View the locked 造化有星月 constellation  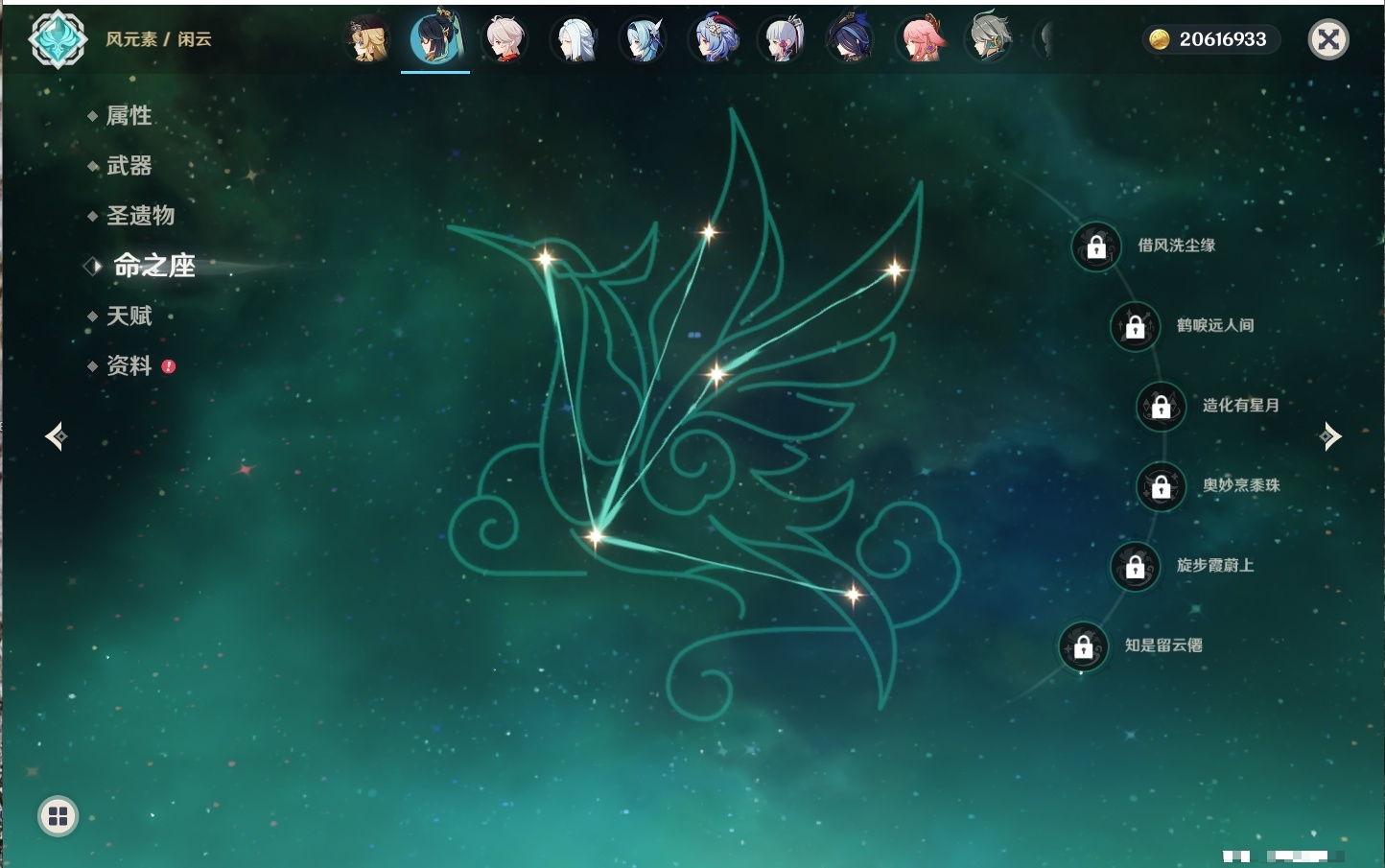[1161, 407]
